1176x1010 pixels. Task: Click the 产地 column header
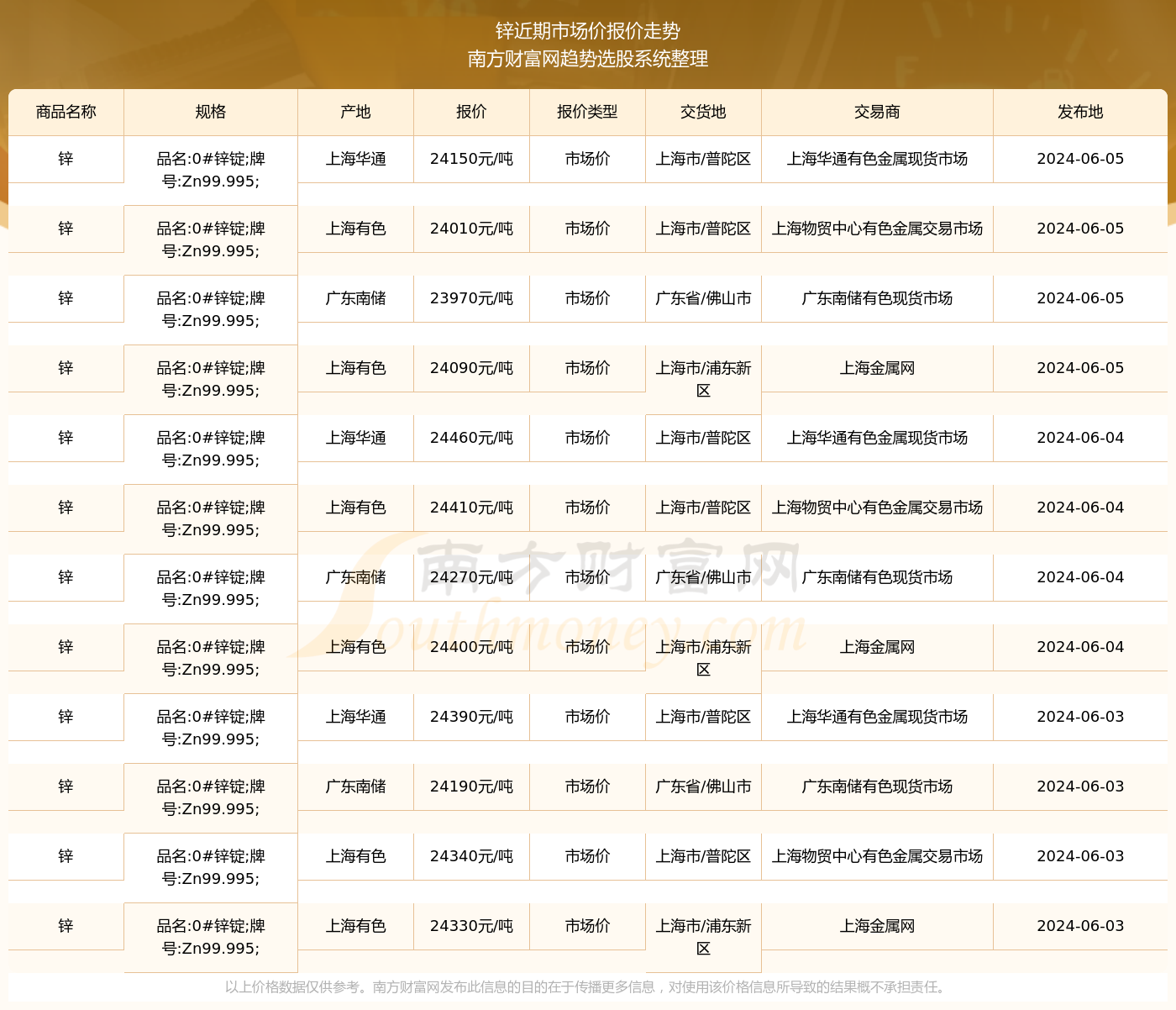356,112
